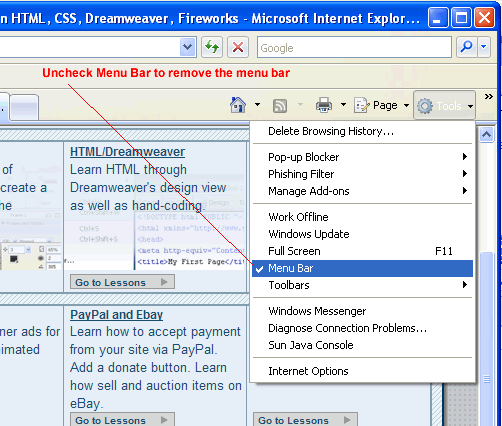Open the Page menu button
The image size is (502, 426).
coord(381,106)
